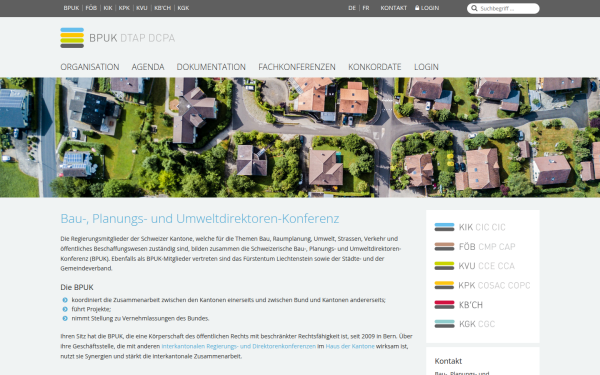Open the KONKORDATE menu
This screenshot has height=375, width=600.
pos(375,67)
